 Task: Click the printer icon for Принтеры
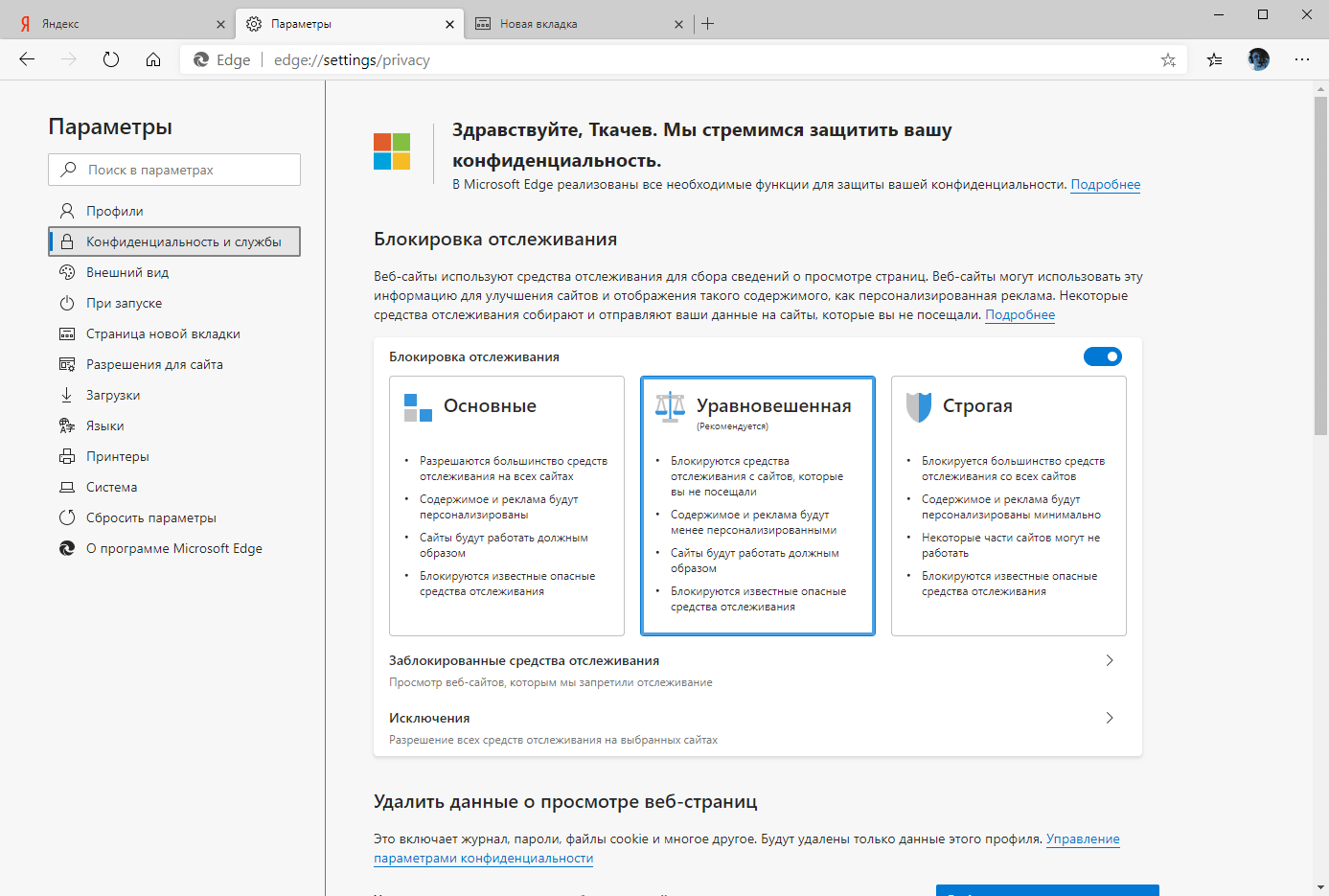67,456
